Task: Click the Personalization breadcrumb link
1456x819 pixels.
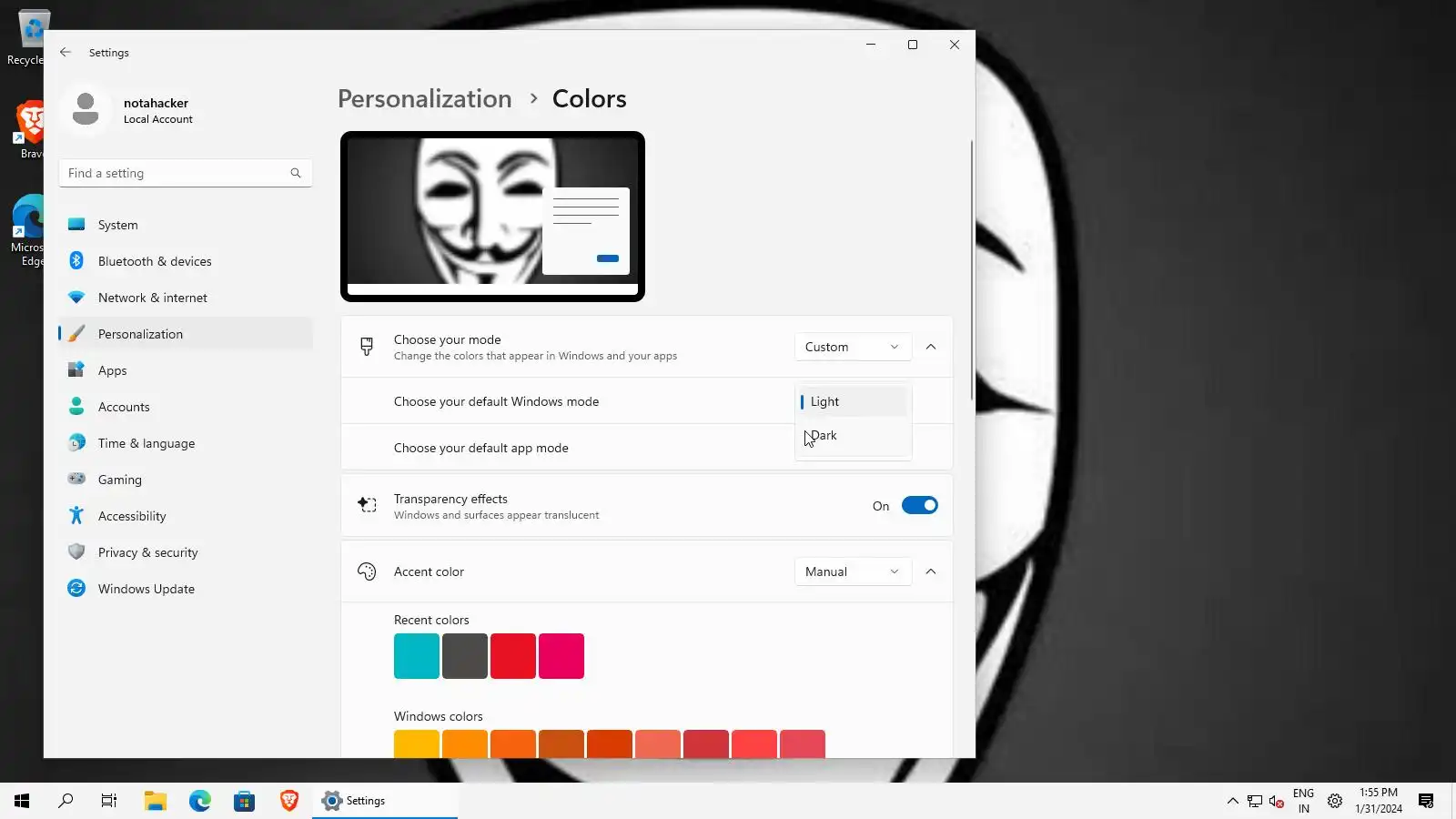Action: tap(425, 98)
